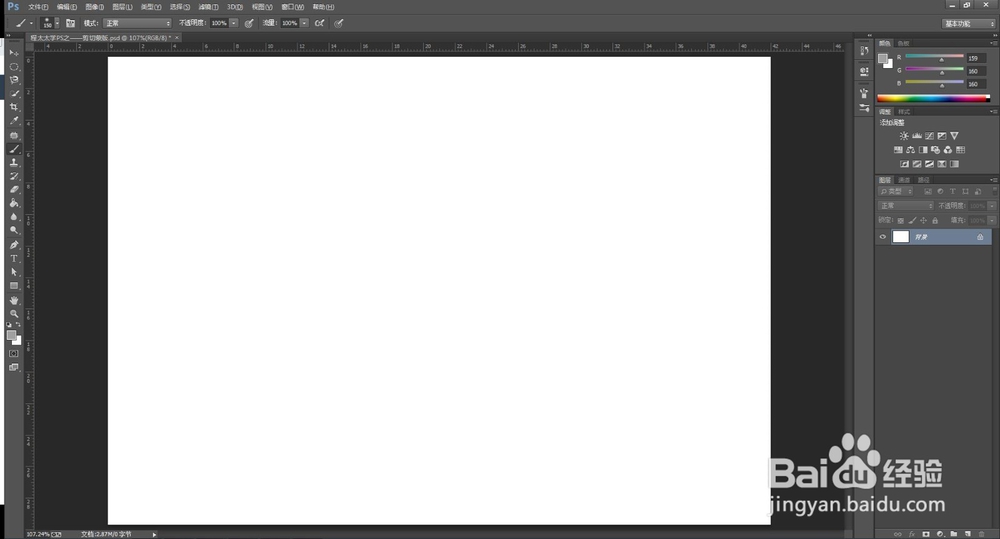Toggle lock position
Image resolution: width=1000 pixels, height=539 pixels.
(923, 221)
